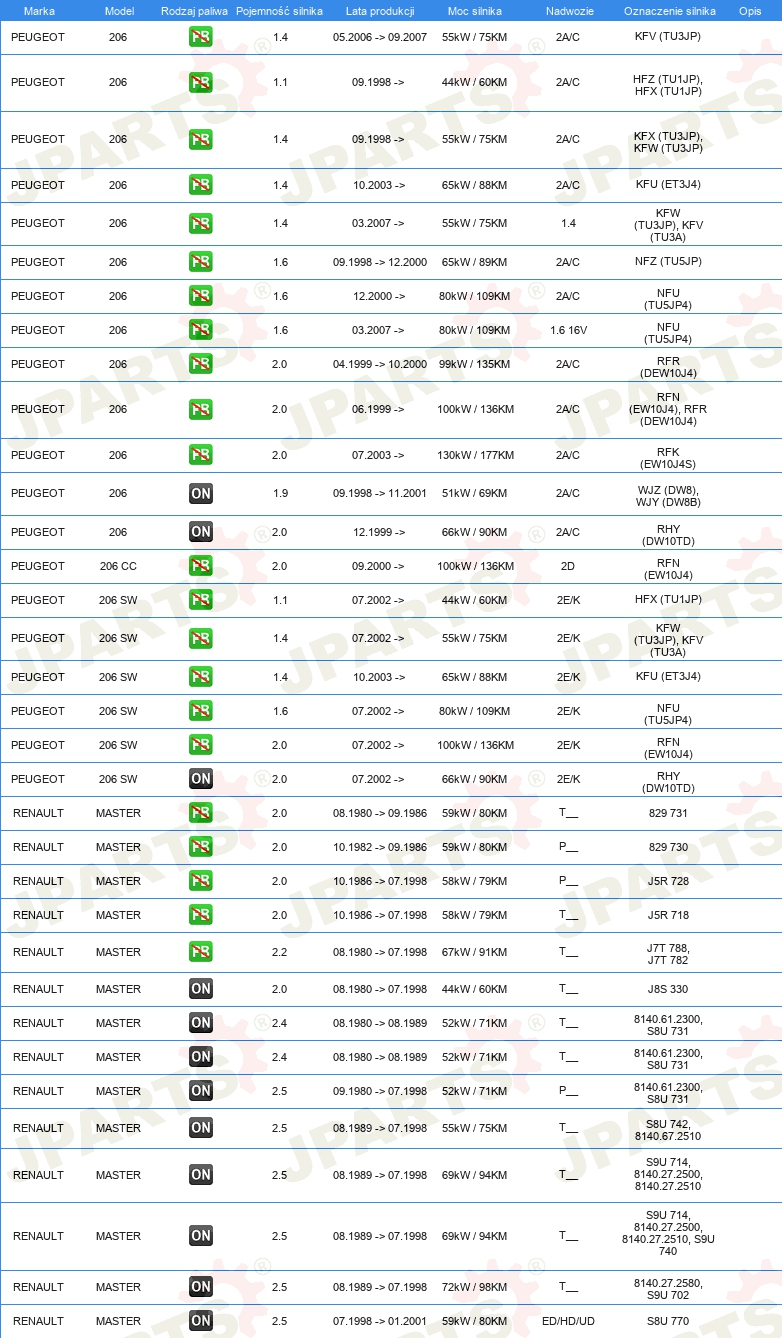Image resolution: width=782 pixels, height=1338 pixels.
Task: Click the '67kW / 91KM' power cell
Action: 475,953
